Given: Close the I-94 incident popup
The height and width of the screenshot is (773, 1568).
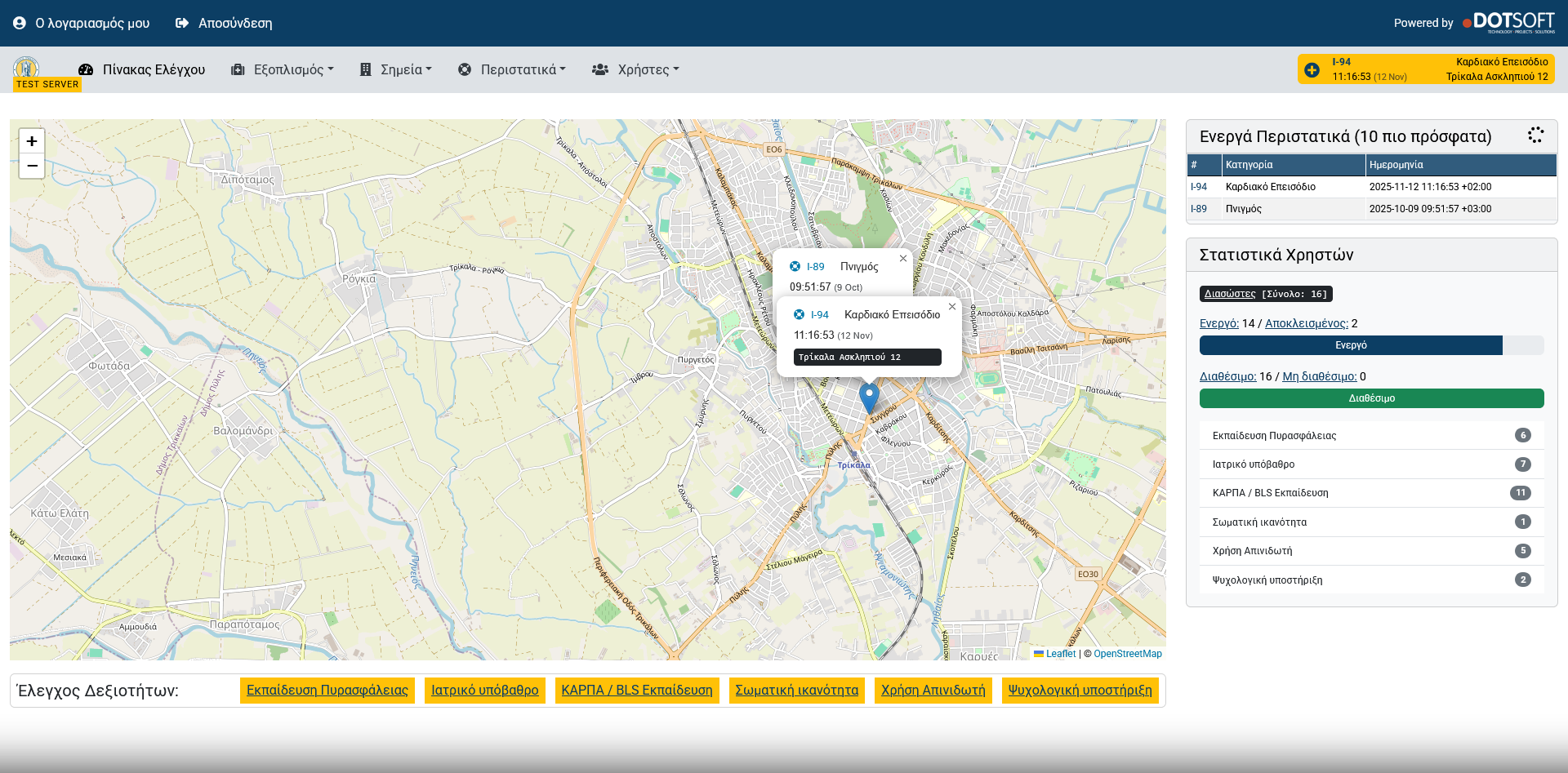Looking at the screenshot, I should (952, 307).
